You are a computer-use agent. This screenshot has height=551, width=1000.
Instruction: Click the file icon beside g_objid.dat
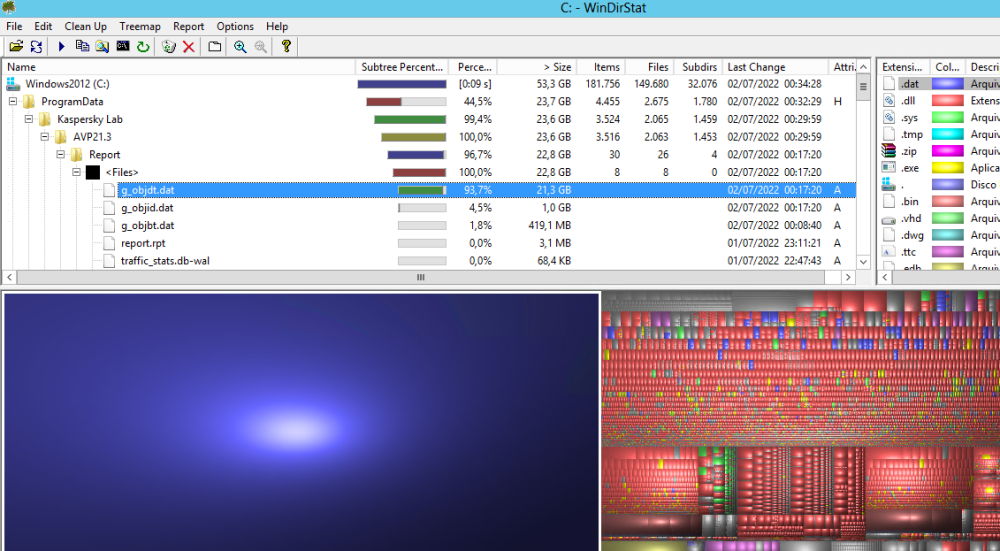click(109, 208)
